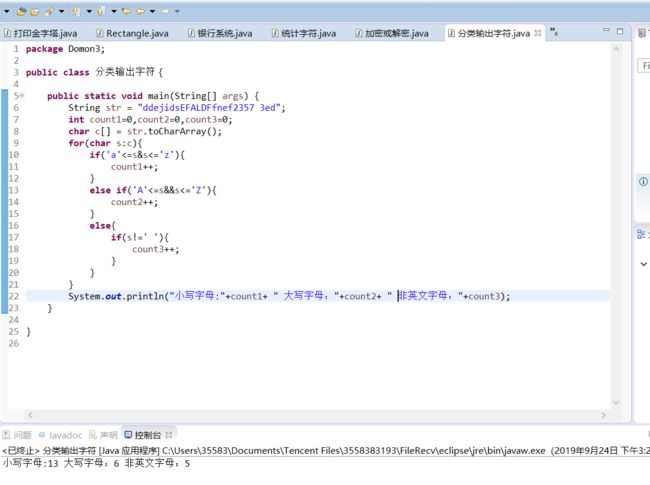This screenshot has height=485, width=650.
Task: Click 'count1++;' on line 11
Action: pyautogui.click(x=134, y=167)
